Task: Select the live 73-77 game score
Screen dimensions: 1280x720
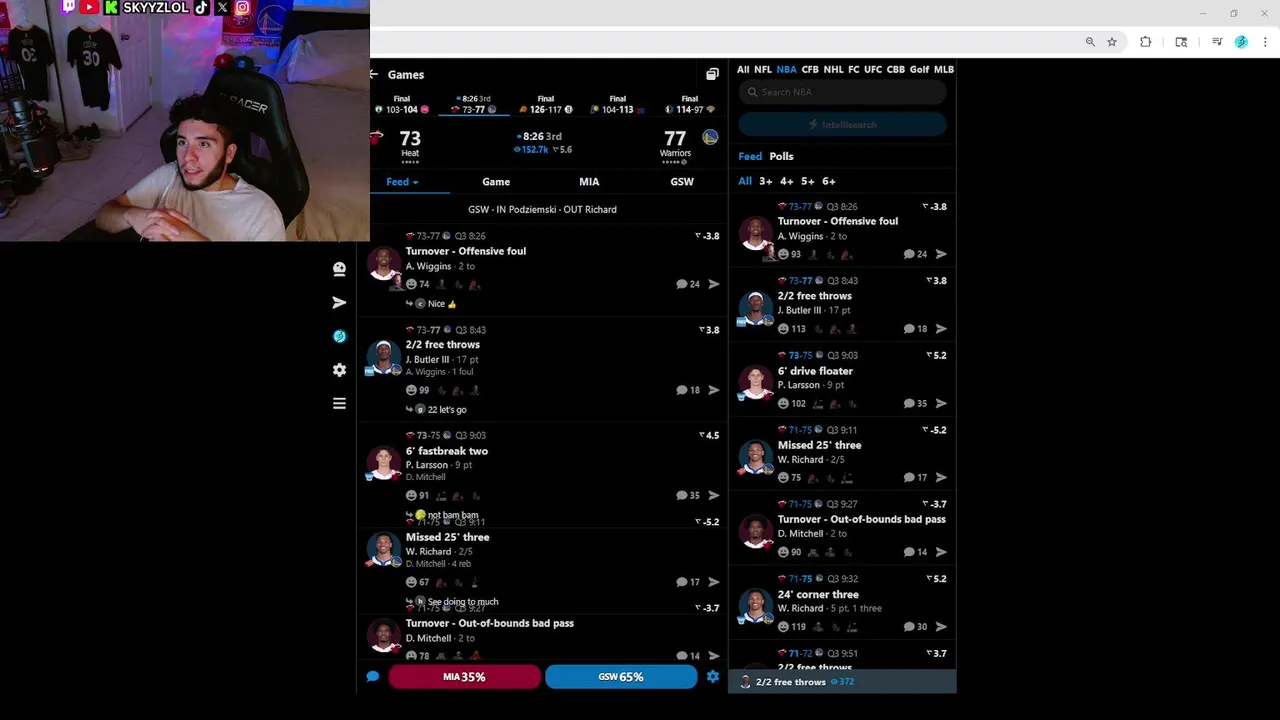Action: click(x=473, y=105)
